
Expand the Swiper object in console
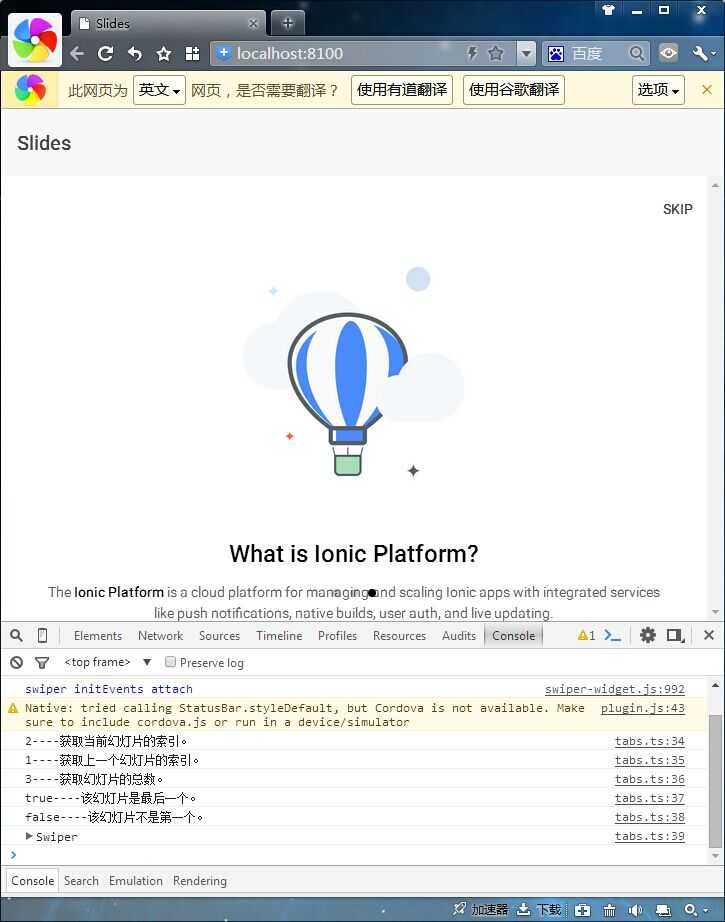coord(29,836)
